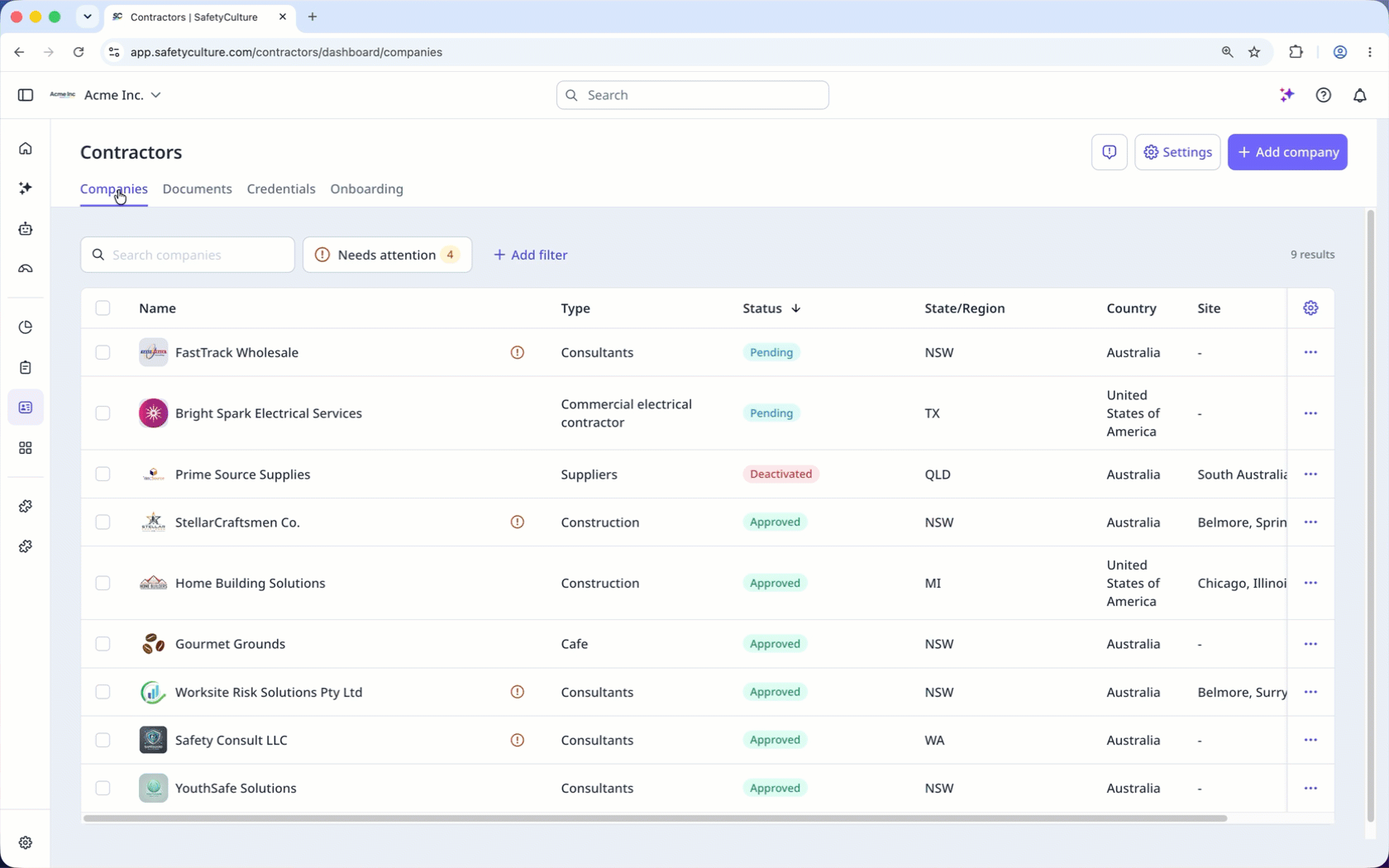Viewport: 1389px width, 868px height.
Task: Open the Home icon in sidebar
Action: click(26, 149)
